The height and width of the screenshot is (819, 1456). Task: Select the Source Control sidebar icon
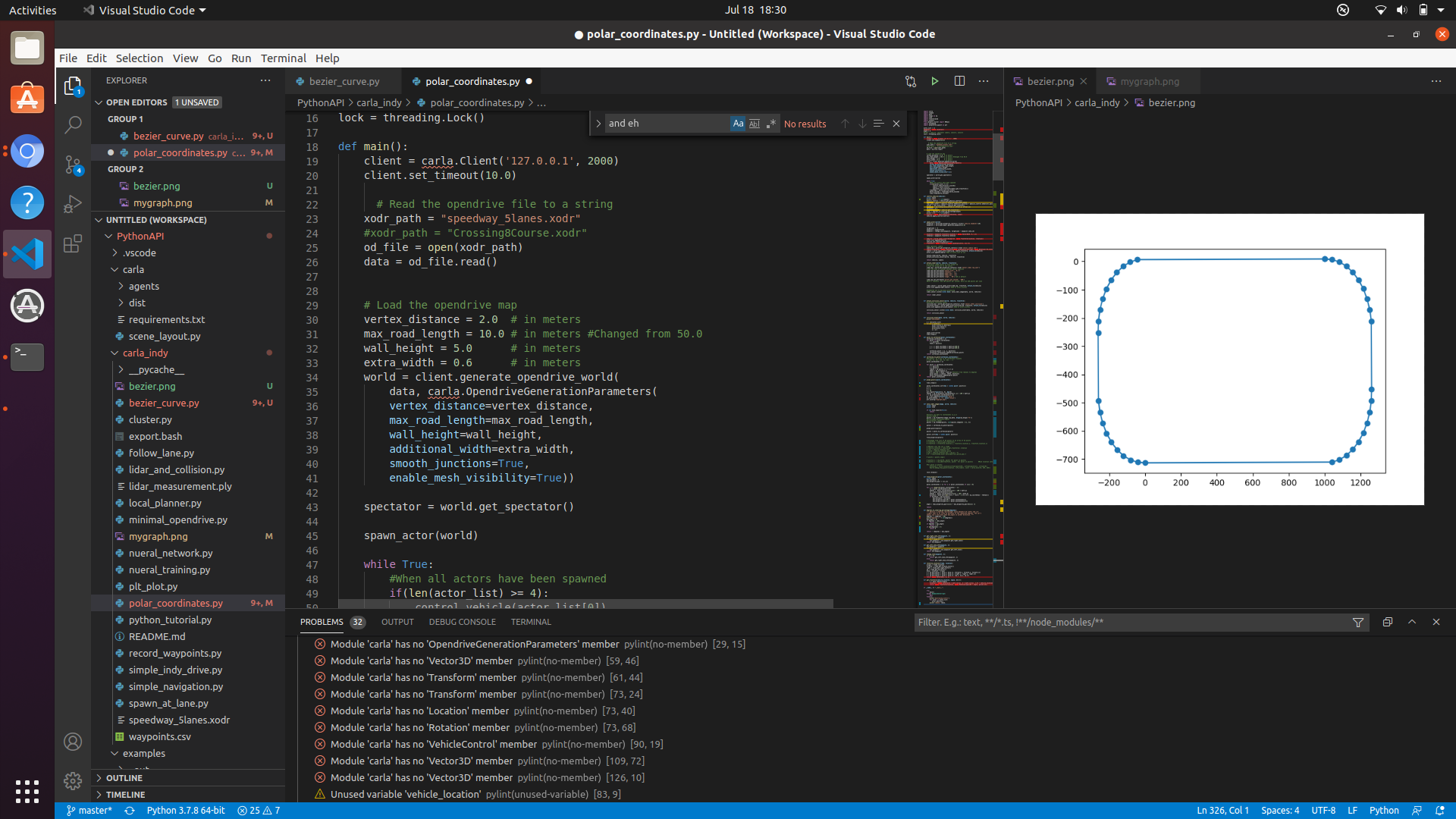(73, 164)
